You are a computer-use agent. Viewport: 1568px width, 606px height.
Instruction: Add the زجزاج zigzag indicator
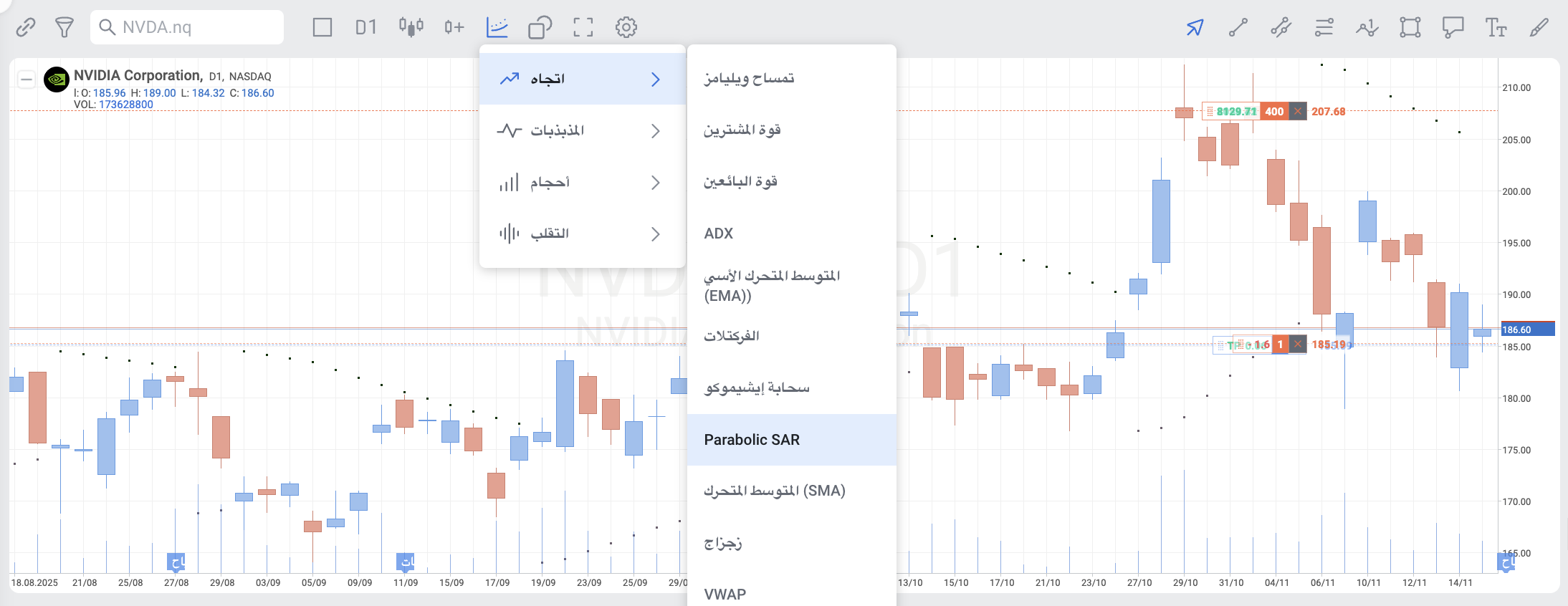pyautogui.click(x=792, y=542)
